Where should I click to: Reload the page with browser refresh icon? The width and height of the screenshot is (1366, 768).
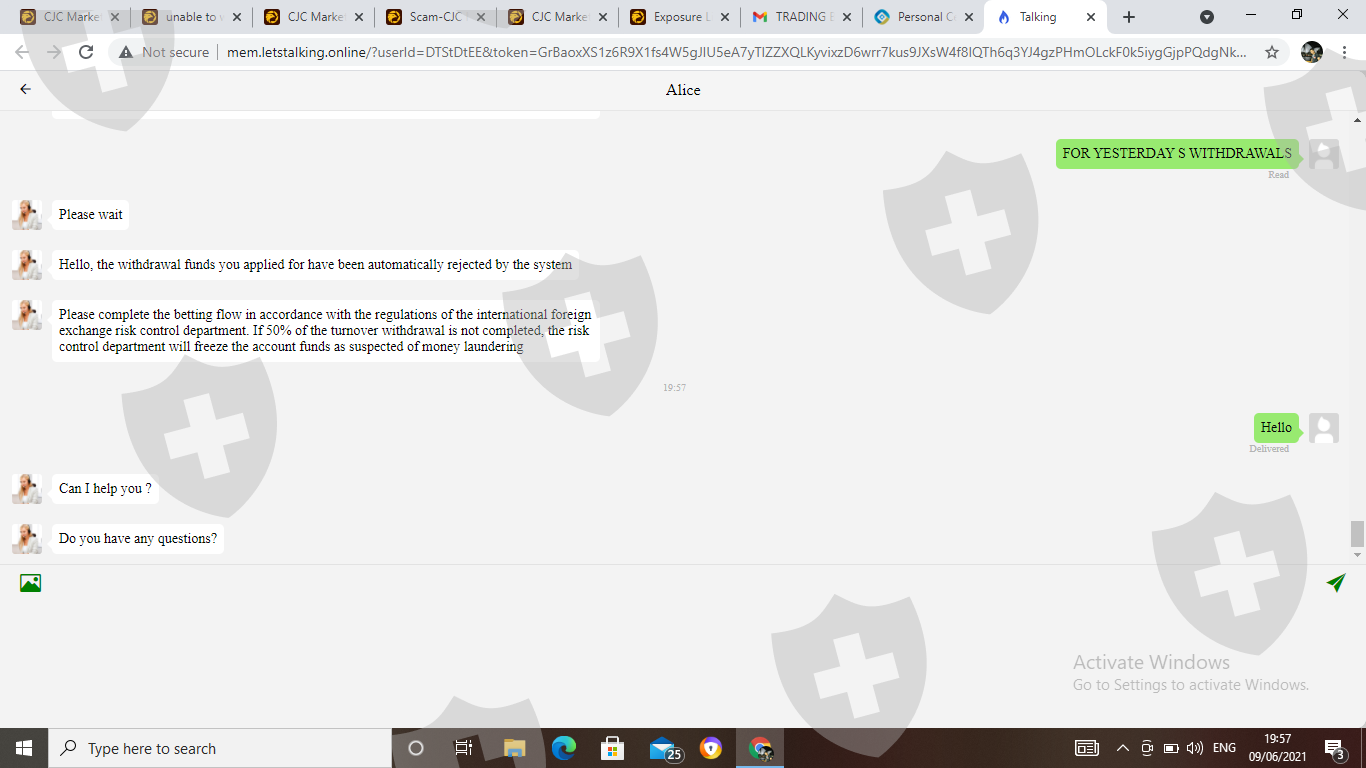pyautogui.click(x=86, y=52)
